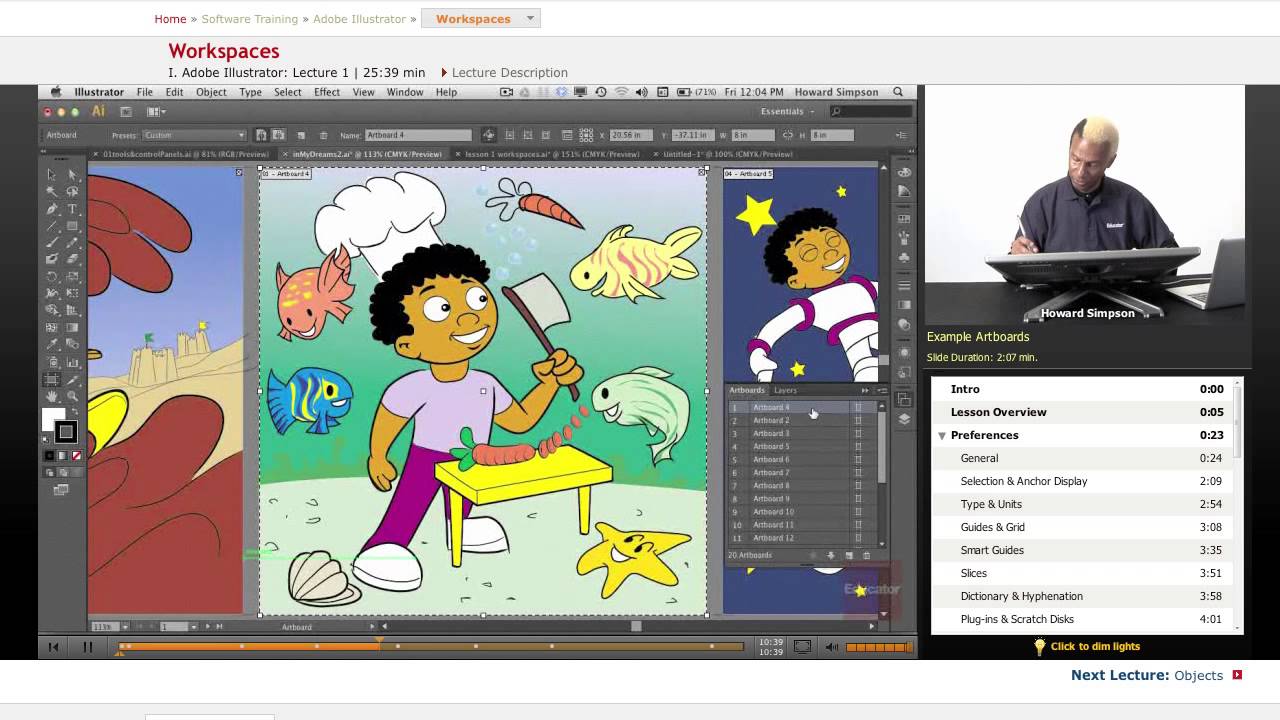Switch to 01tools&controlPanels.ai document tab

186,154
